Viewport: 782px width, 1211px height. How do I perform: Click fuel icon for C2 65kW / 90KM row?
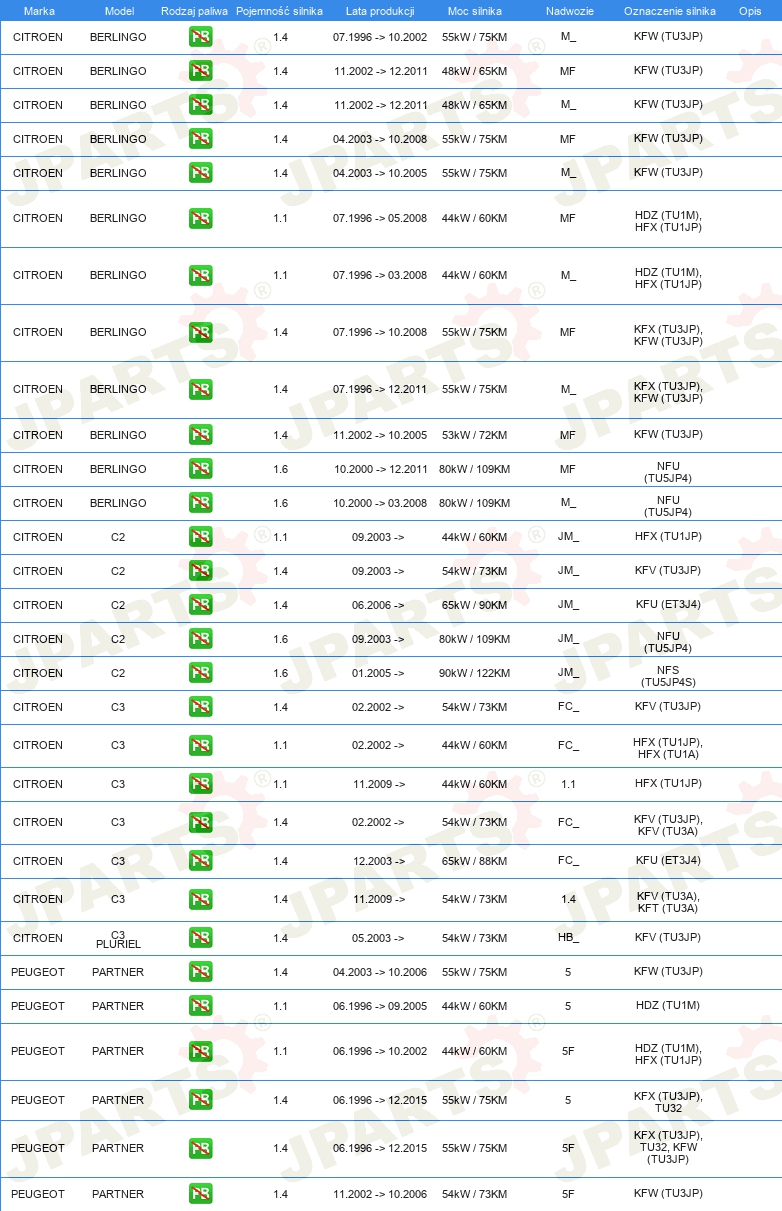[200, 605]
